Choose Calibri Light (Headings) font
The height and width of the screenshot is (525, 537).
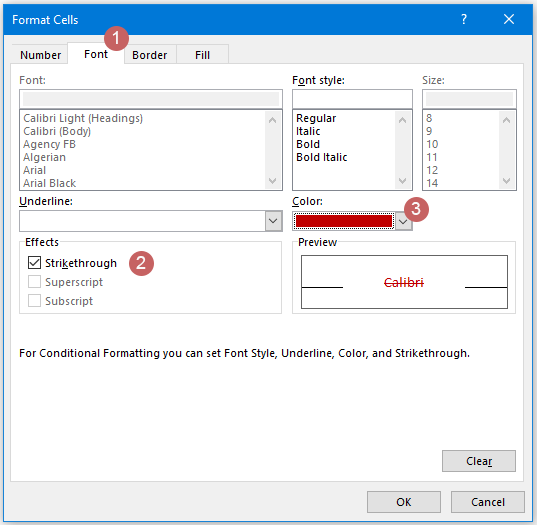(x=83, y=118)
